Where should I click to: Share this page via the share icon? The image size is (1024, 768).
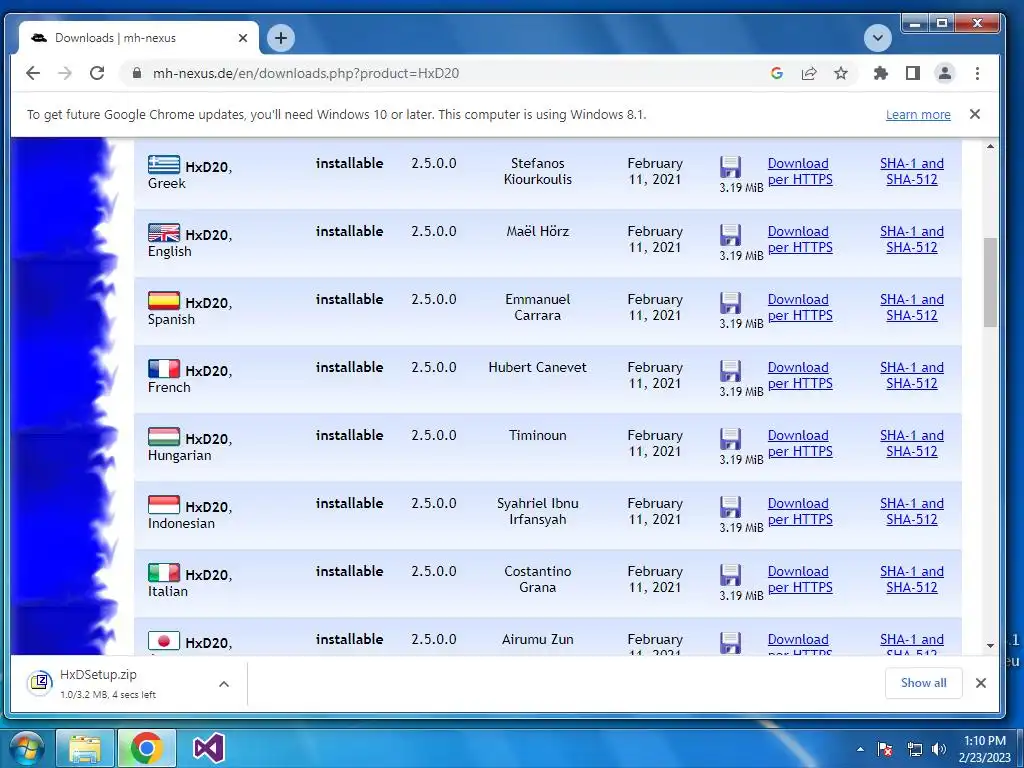809,73
